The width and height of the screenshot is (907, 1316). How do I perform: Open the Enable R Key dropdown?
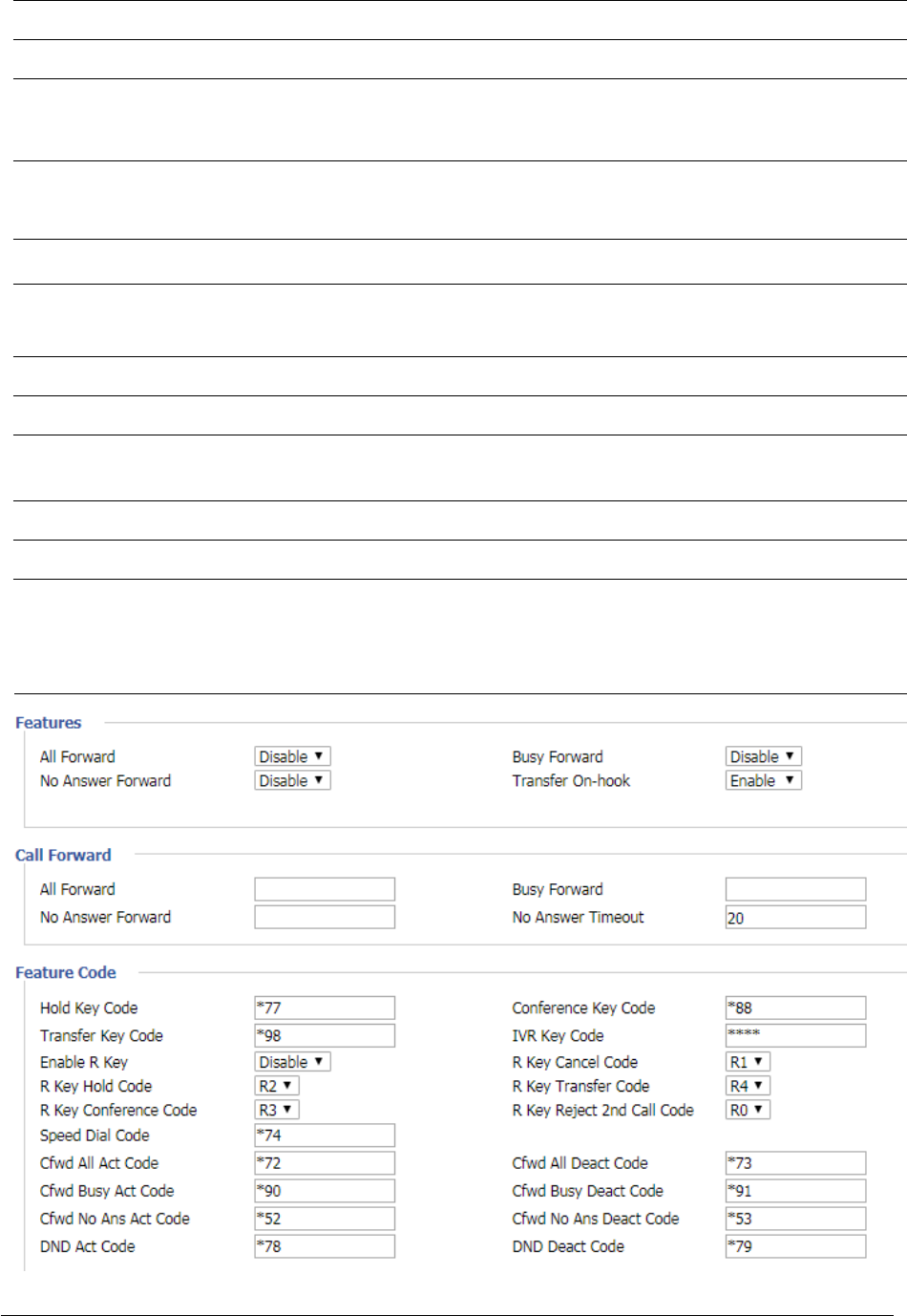pos(292,1062)
